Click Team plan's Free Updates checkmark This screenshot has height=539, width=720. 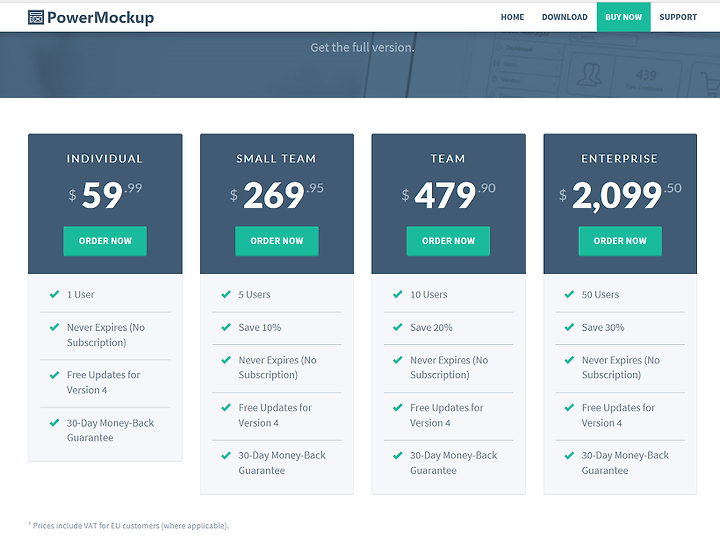(x=398, y=408)
